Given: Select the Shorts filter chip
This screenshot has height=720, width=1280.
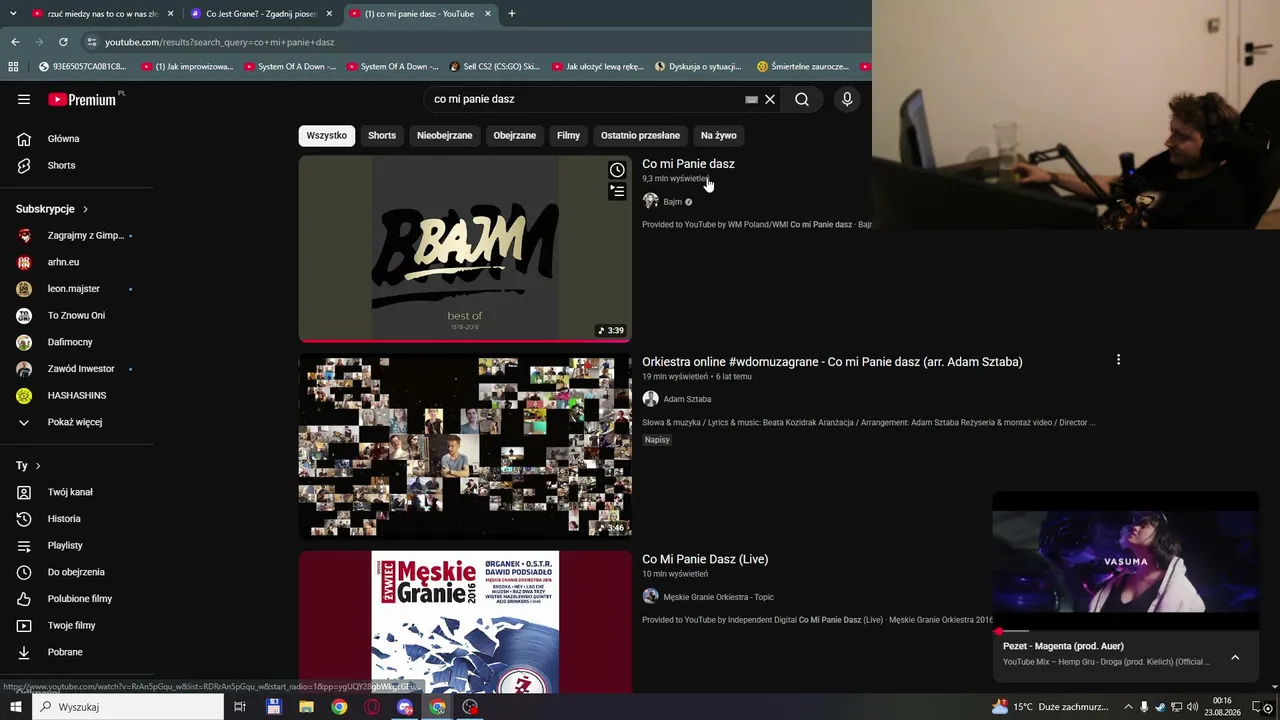Looking at the screenshot, I should 382,135.
